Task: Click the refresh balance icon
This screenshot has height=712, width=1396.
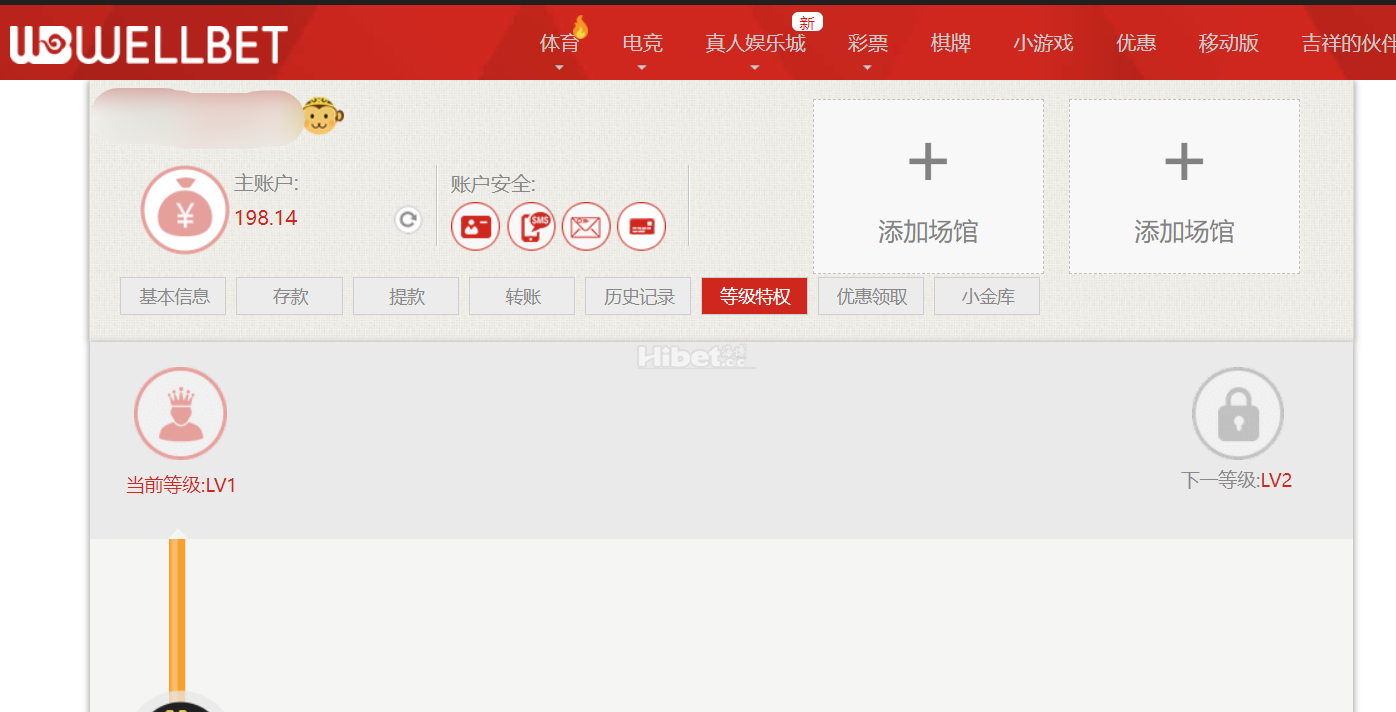Action: 408,220
